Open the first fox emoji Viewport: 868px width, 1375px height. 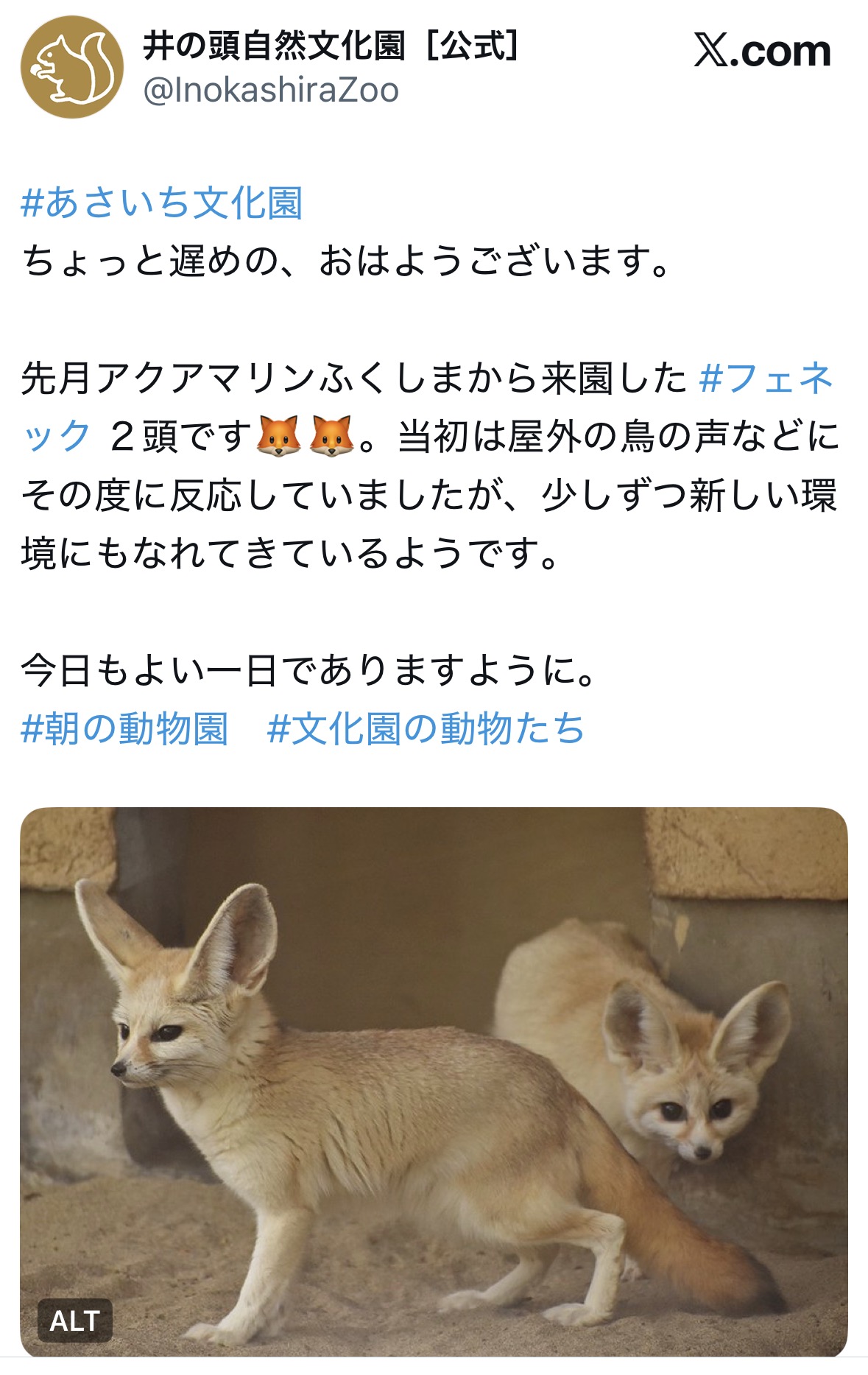278,436
